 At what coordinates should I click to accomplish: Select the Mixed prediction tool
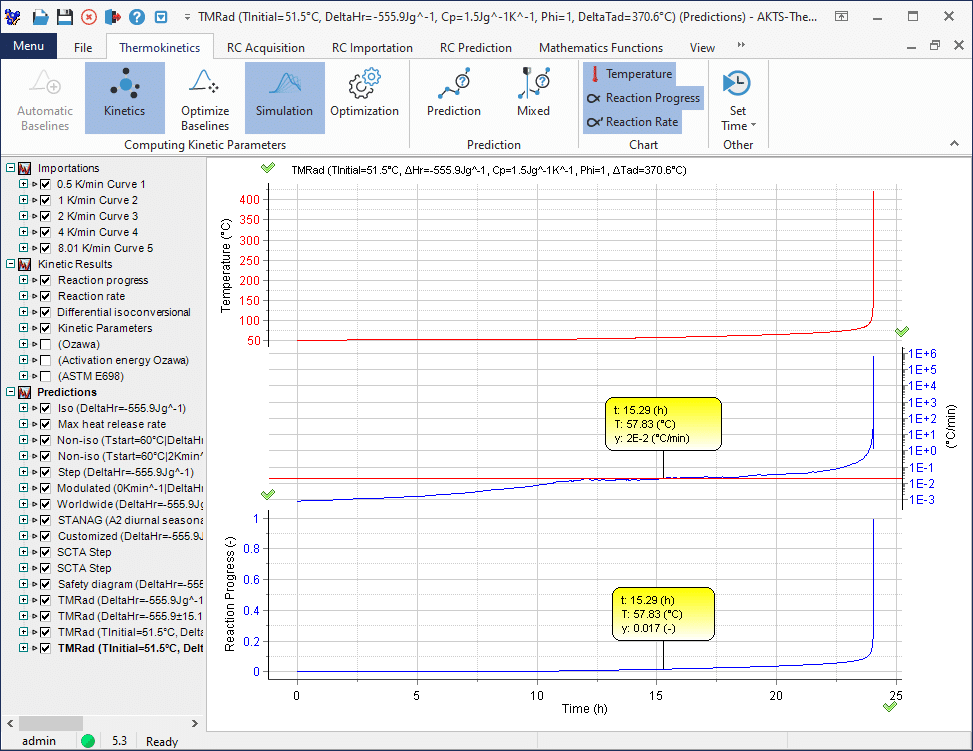[533, 97]
